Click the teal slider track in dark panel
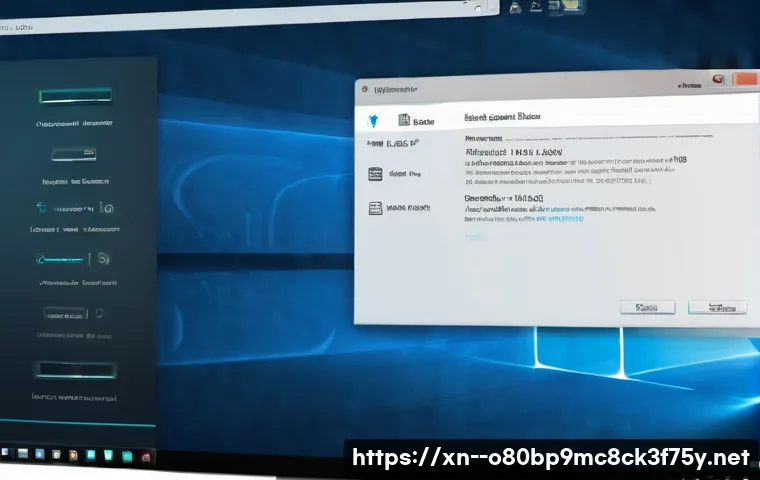This screenshot has height=480, width=760. 63,260
